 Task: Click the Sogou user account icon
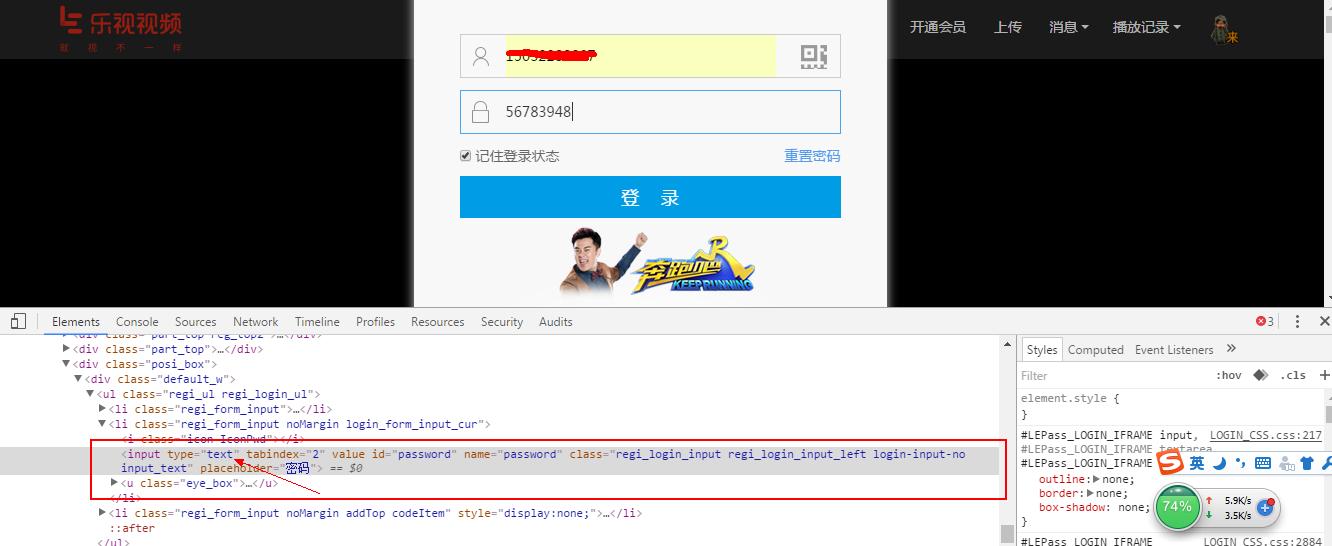pyautogui.click(x=1285, y=464)
